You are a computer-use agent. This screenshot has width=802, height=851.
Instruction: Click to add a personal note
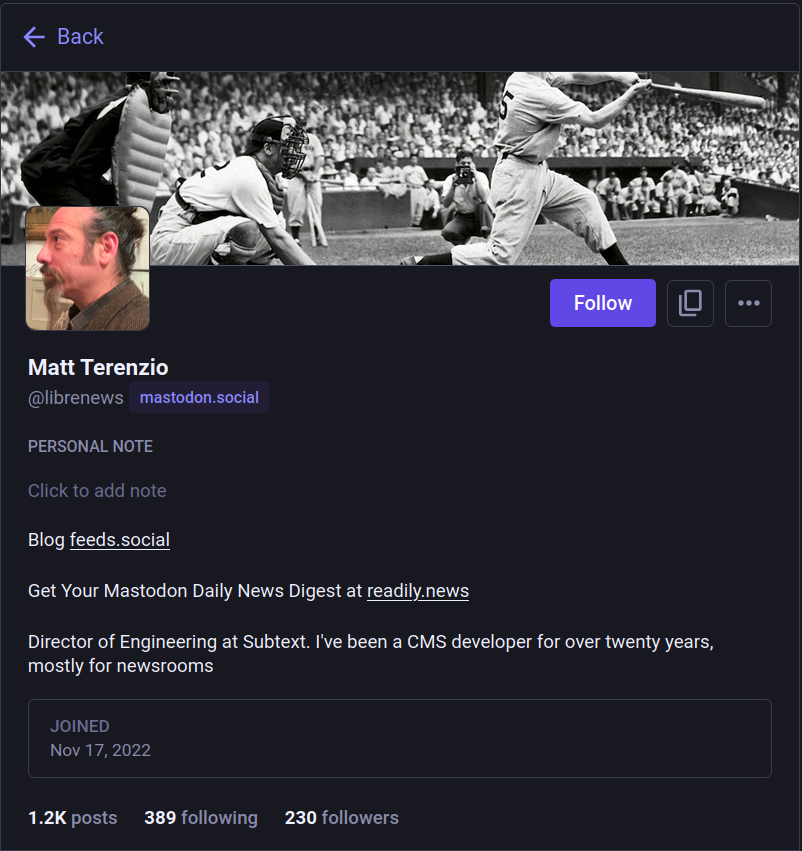(97, 491)
